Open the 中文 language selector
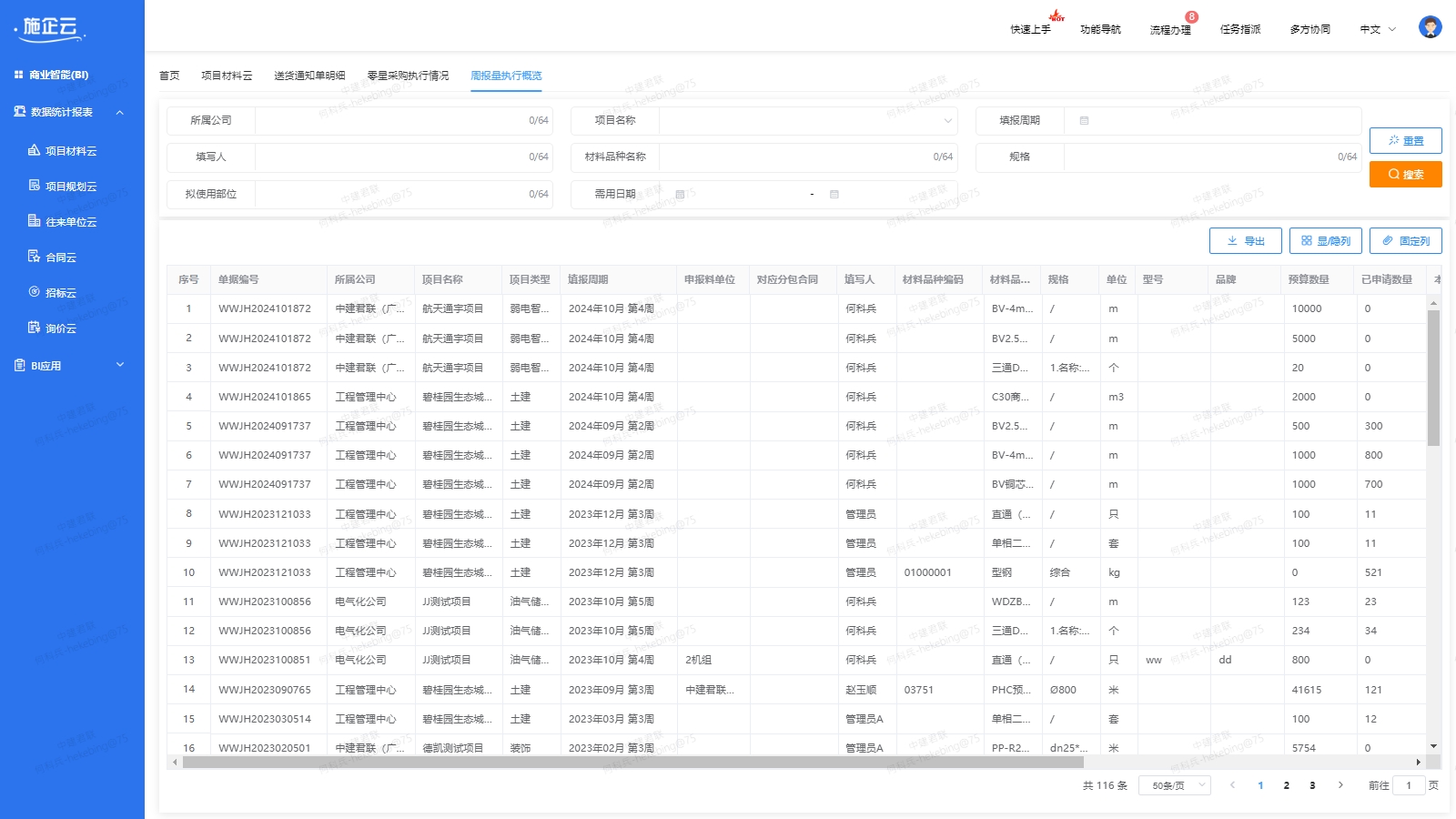 (x=1378, y=30)
